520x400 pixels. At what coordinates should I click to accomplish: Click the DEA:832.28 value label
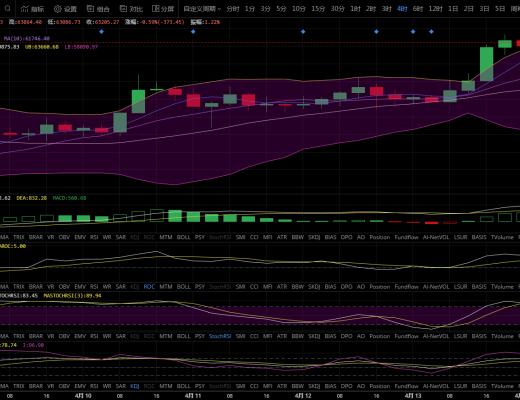32,198
